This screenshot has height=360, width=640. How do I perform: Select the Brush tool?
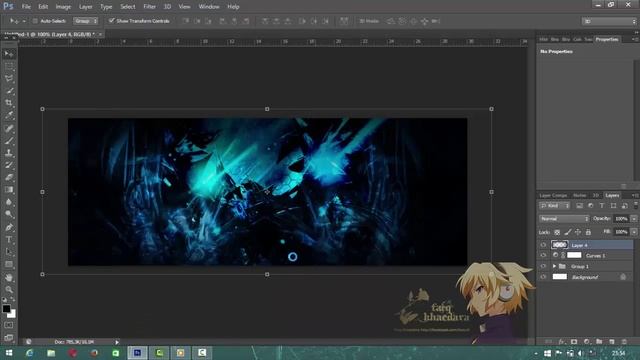tap(9, 141)
